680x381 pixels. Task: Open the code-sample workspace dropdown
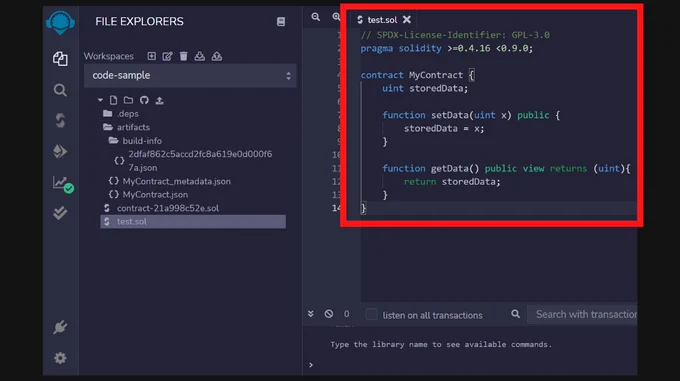190,75
